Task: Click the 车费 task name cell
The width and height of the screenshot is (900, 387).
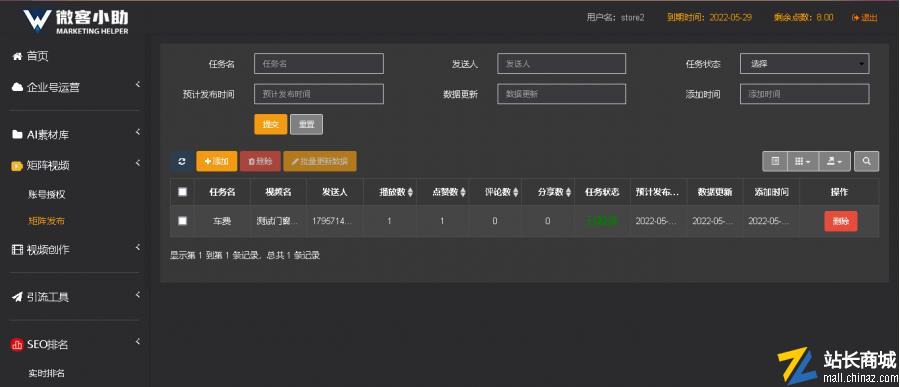Action: click(x=222, y=220)
